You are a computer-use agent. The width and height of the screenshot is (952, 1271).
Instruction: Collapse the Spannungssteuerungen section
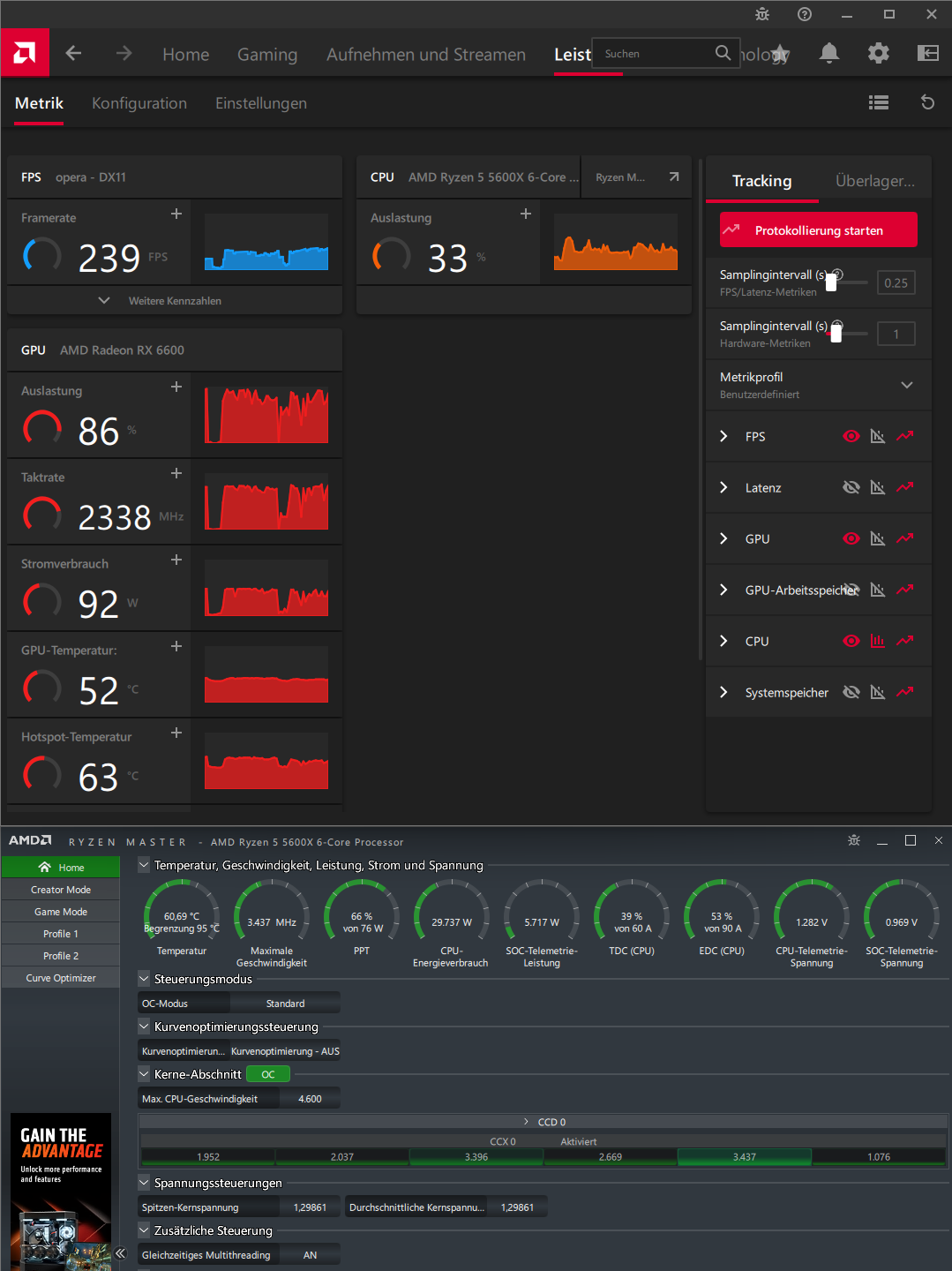click(x=144, y=1182)
